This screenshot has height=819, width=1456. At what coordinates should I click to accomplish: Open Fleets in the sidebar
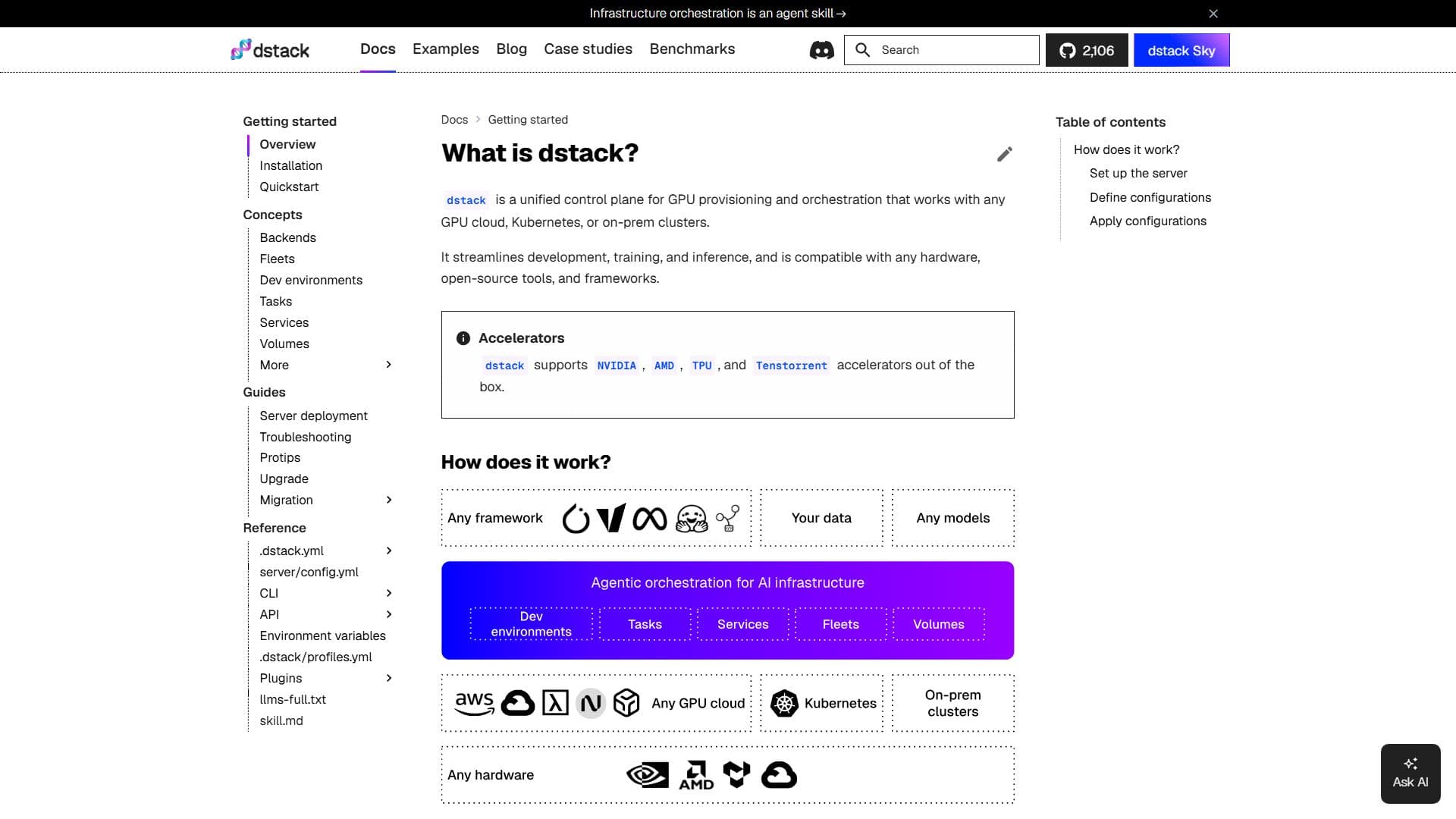277,259
